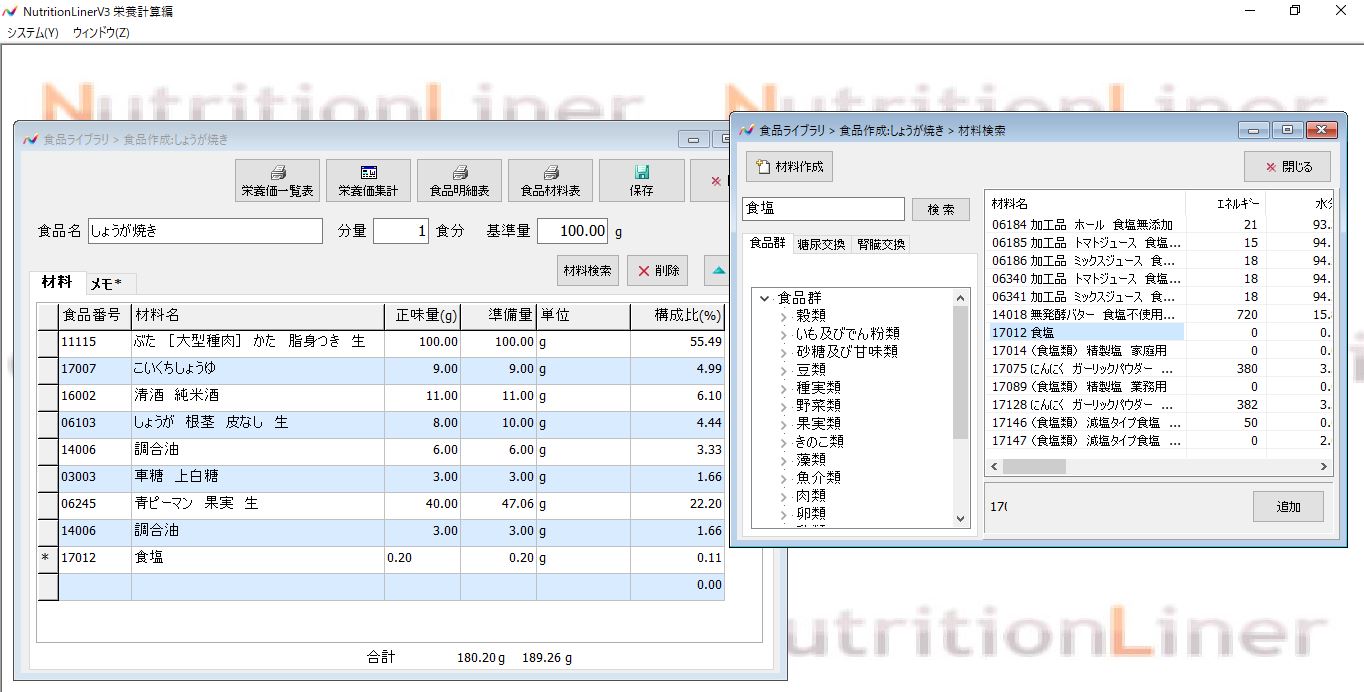Click the 基準量 field showing 100.00
This screenshot has width=1364, height=692.
click(x=573, y=231)
